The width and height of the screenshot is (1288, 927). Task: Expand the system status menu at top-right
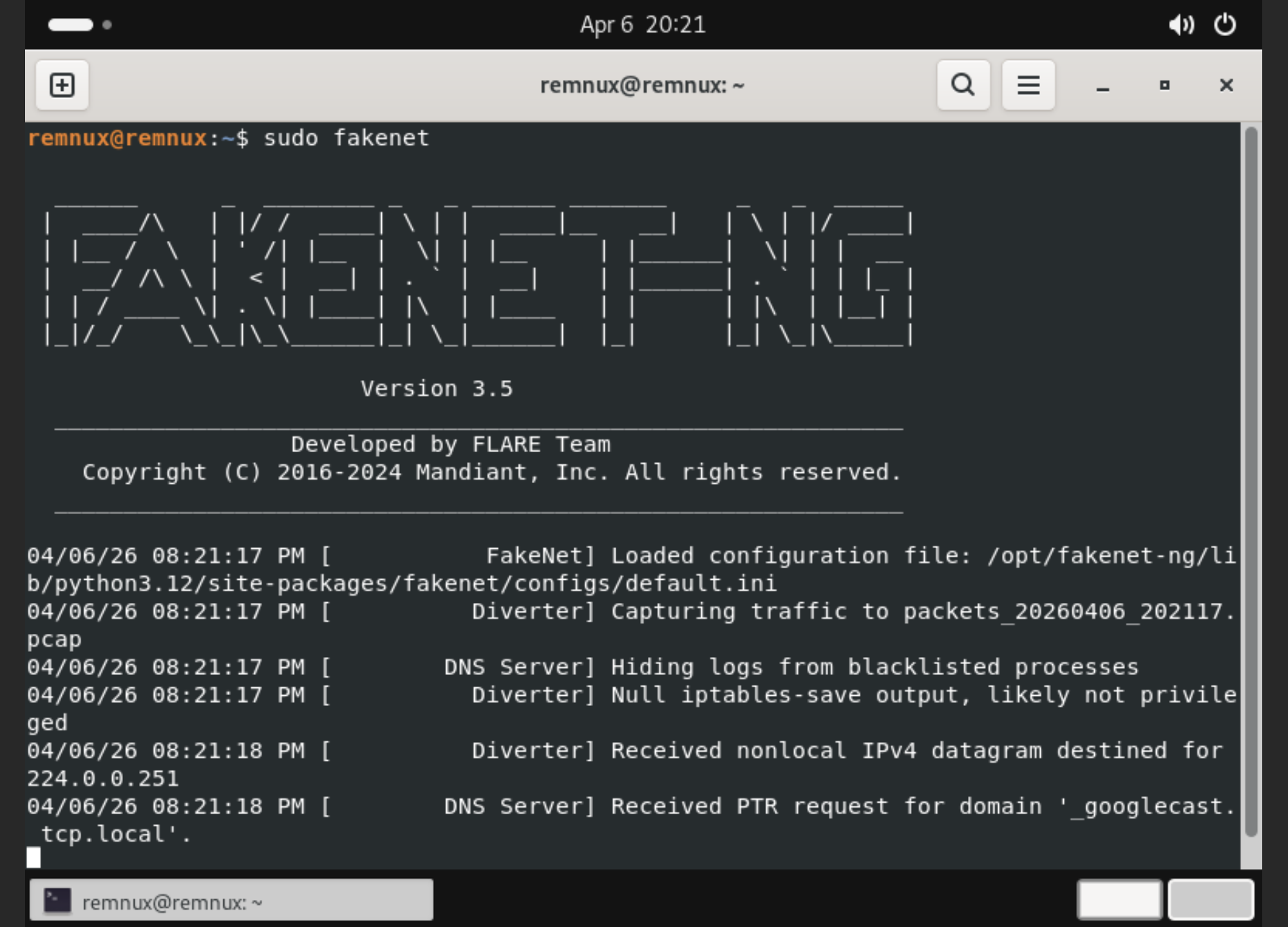[1202, 25]
